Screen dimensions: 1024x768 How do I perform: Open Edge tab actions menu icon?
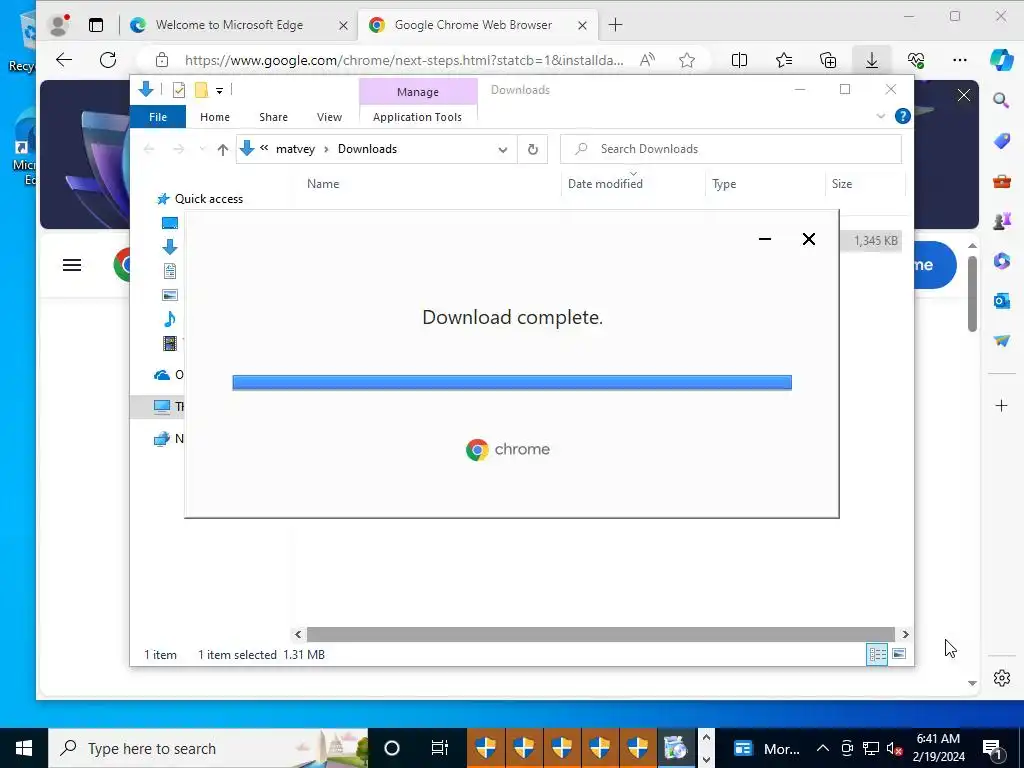point(96,25)
